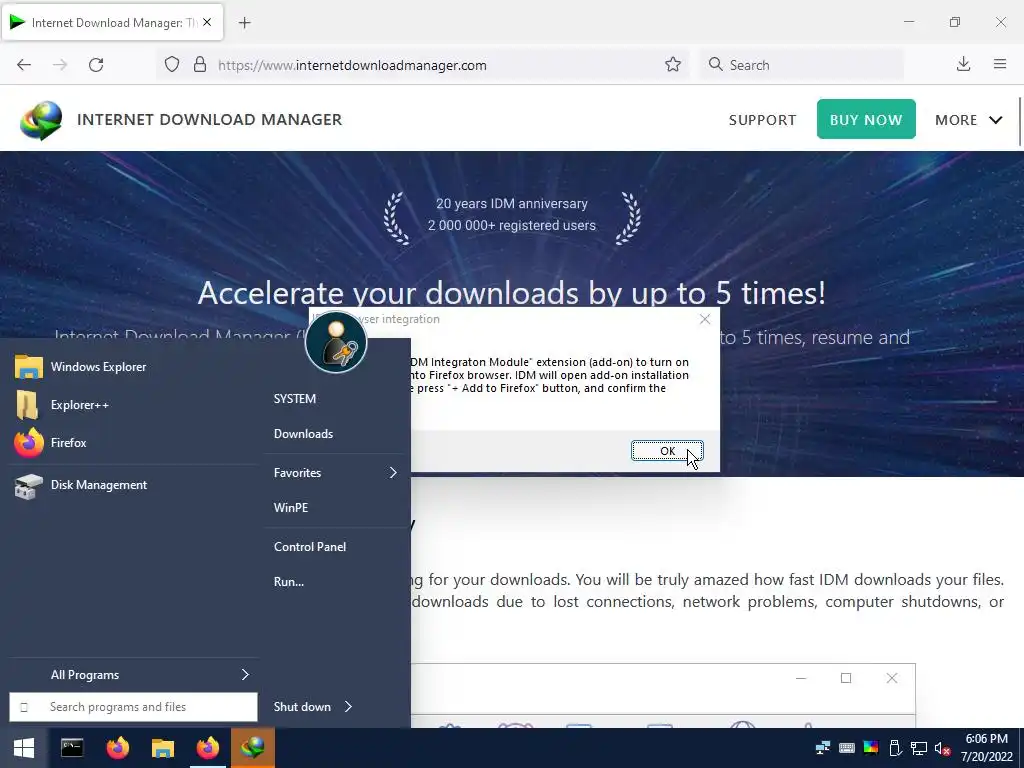Launch Windows Explorer from Start menu
The width and height of the screenshot is (1024, 768).
[x=133, y=367]
